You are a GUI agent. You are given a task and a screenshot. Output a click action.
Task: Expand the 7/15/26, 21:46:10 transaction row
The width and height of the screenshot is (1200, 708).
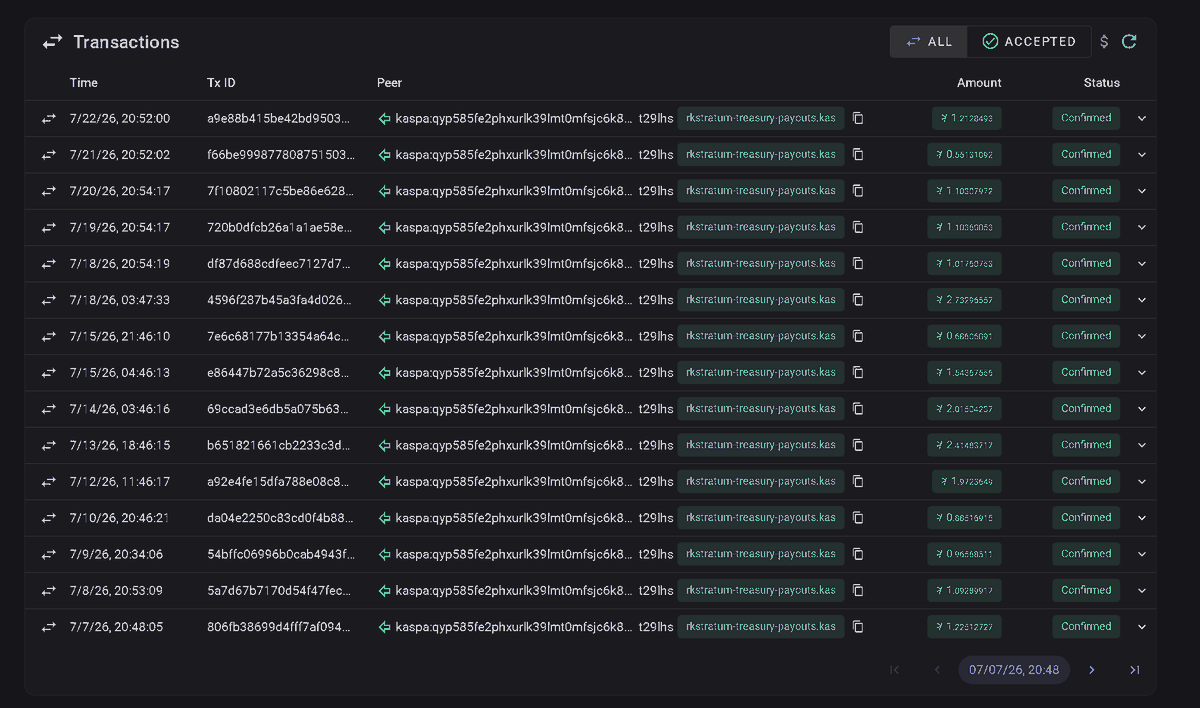[1142, 336]
